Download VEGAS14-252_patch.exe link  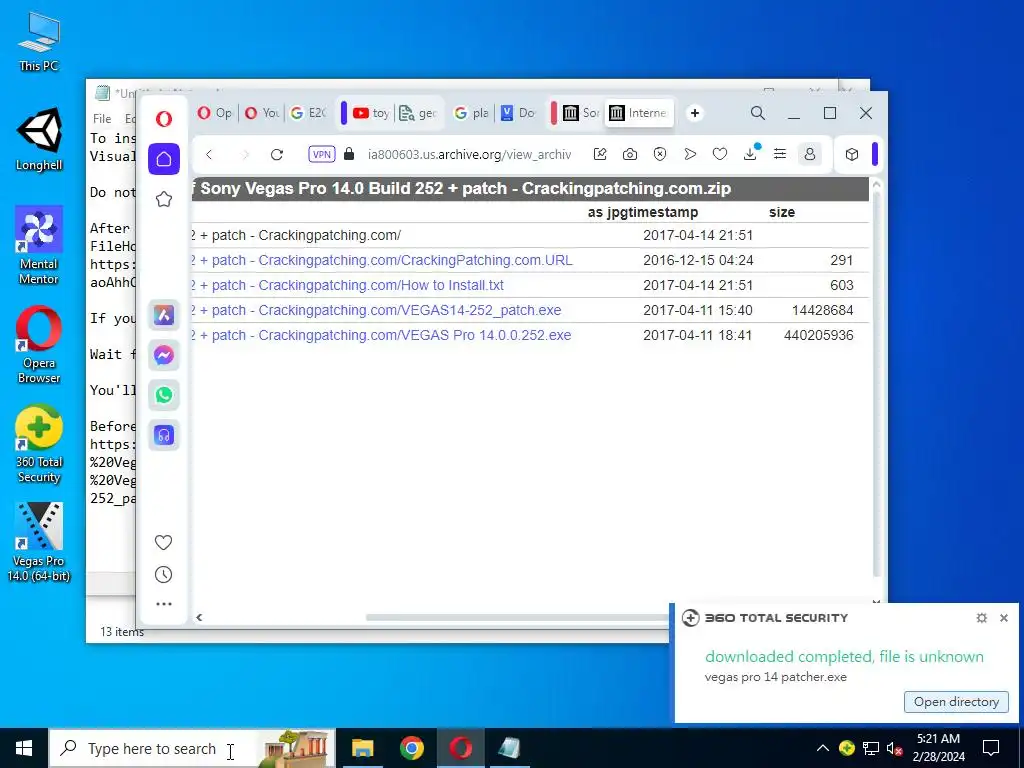point(377,310)
